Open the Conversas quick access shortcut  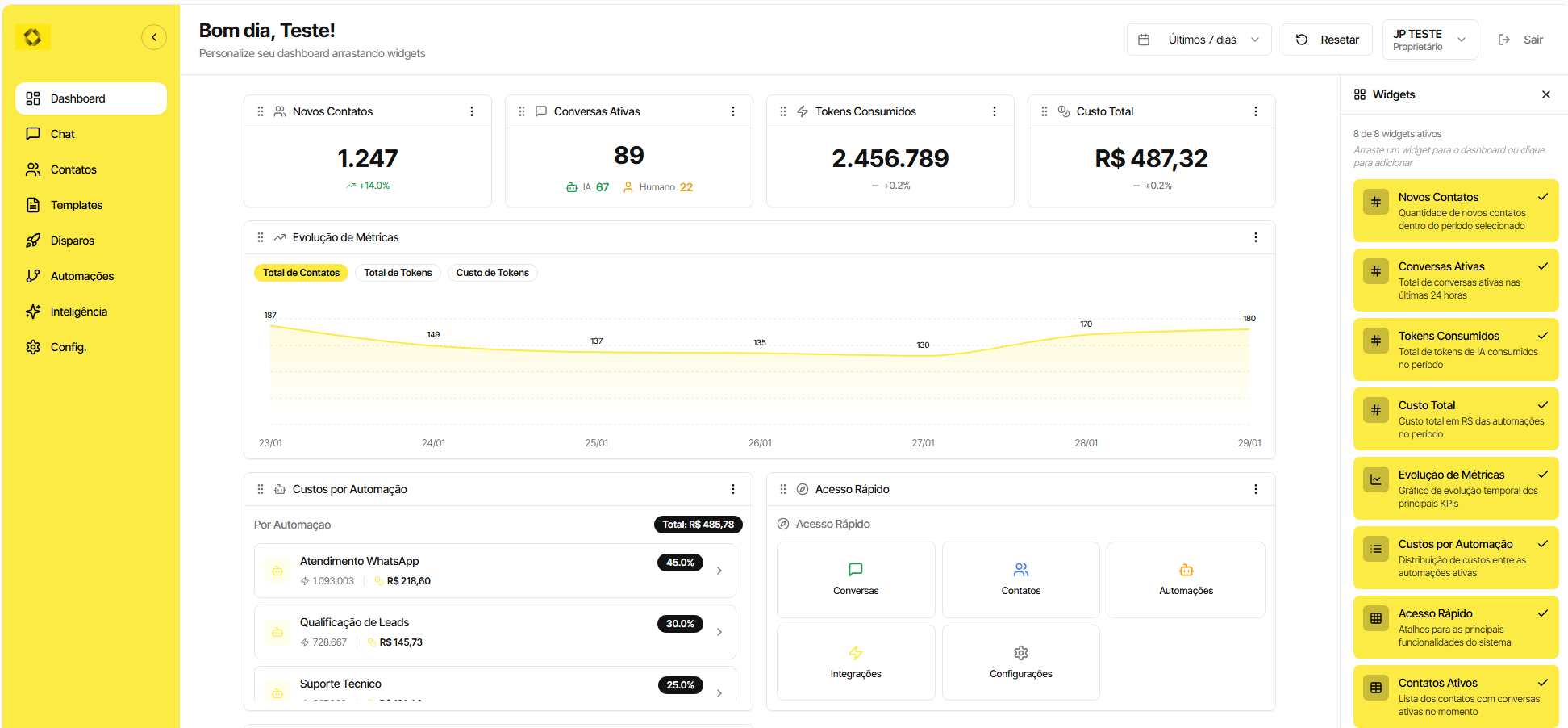pyautogui.click(x=856, y=579)
